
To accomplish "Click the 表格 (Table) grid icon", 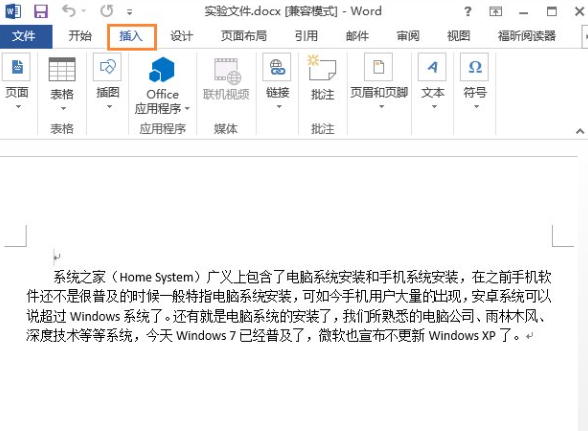I will click(x=62, y=69).
